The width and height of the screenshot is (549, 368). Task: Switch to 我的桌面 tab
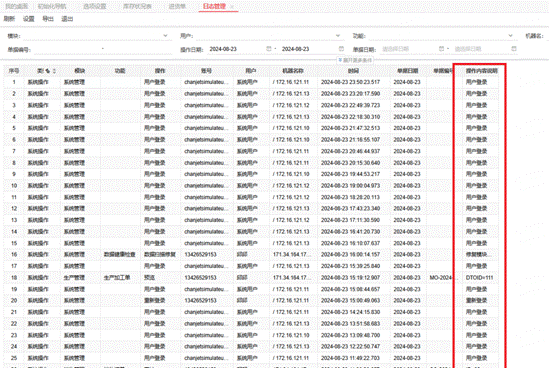pyautogui.click(x=16, y=6)
